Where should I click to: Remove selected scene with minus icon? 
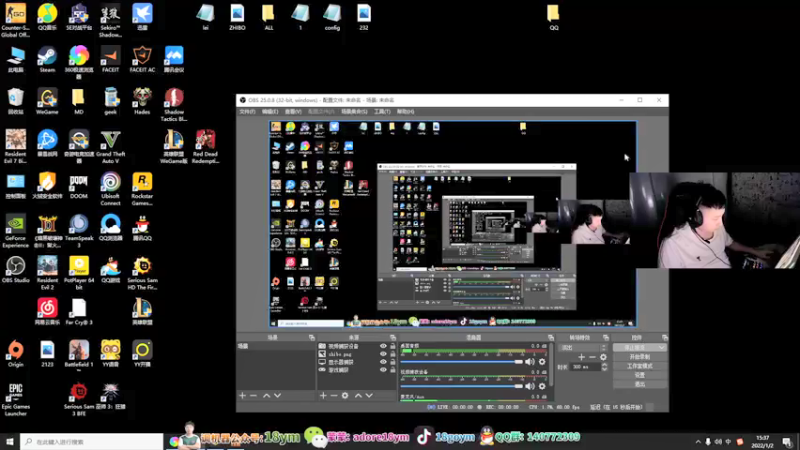coord(253,395)
